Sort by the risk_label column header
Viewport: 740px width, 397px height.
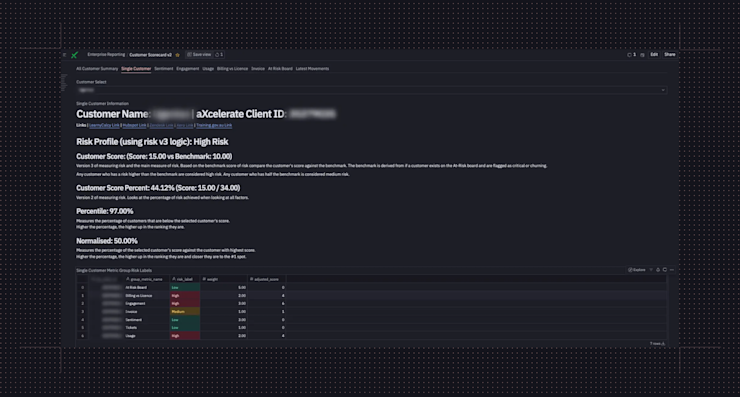(185, 279)
